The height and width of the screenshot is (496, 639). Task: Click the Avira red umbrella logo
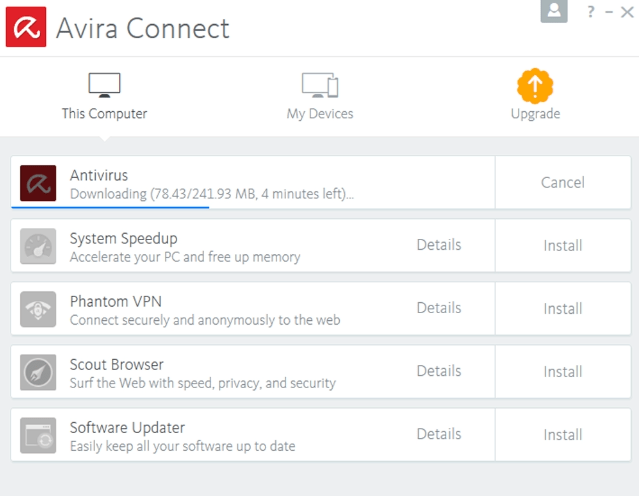pyautogui.click(x=26, y=27)
